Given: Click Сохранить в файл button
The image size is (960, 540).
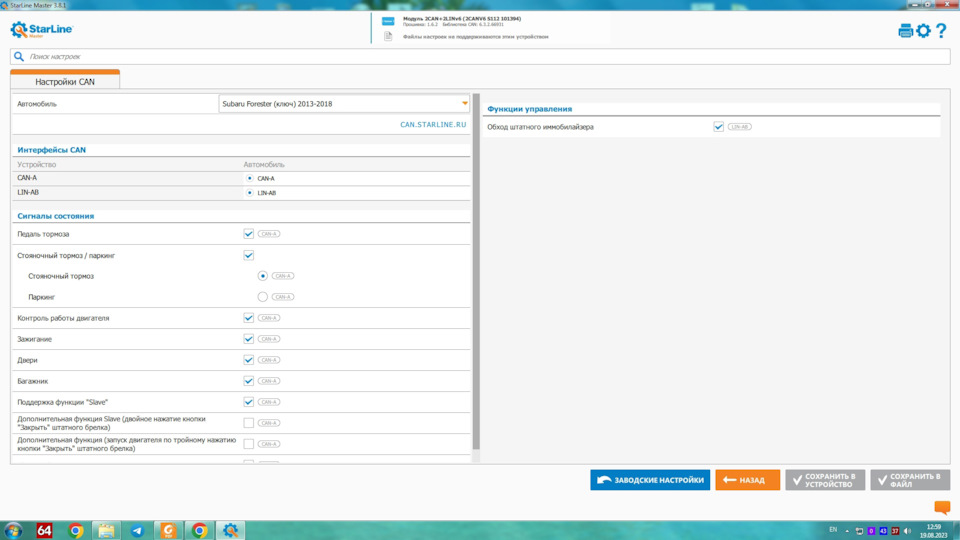Looking at the screenshot, I should click(910, 480).
